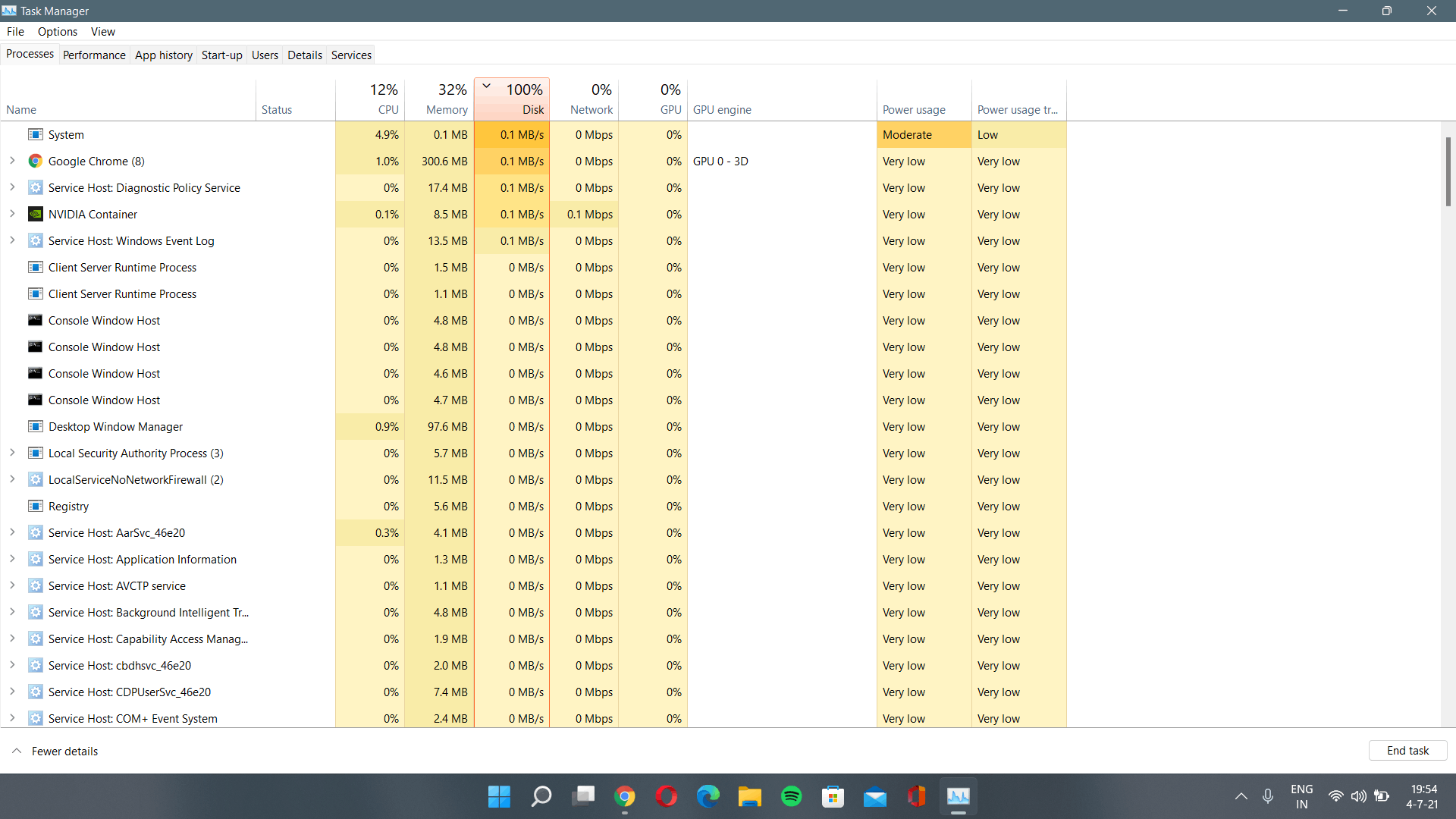Open Microsoft Edge from the taskbar
The image size is (1456, 819).
708,796
